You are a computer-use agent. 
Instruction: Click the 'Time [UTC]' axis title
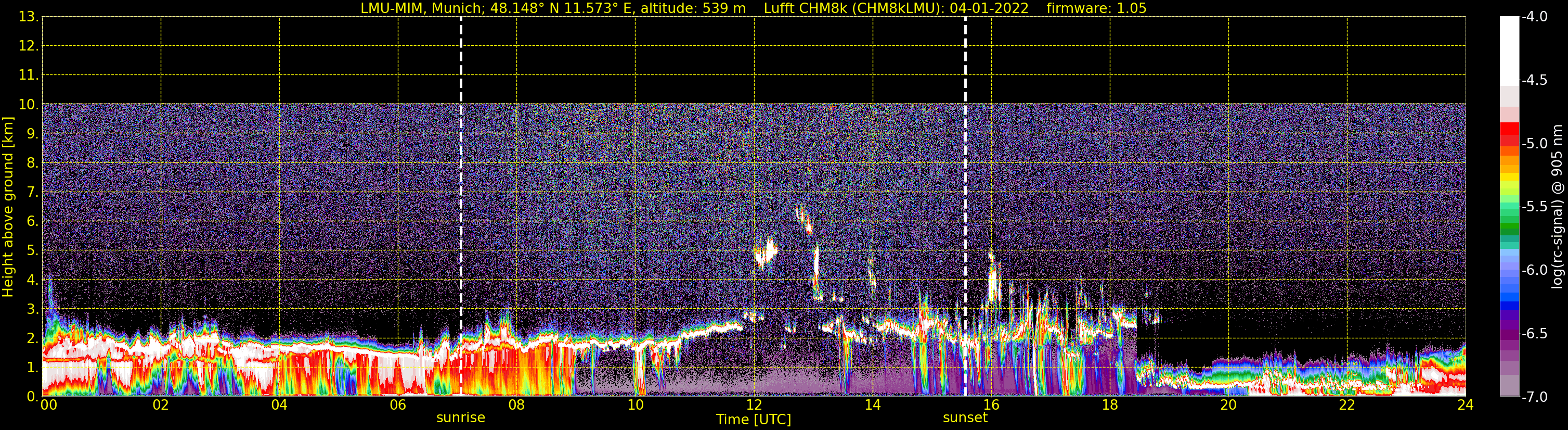pos(754,420)
